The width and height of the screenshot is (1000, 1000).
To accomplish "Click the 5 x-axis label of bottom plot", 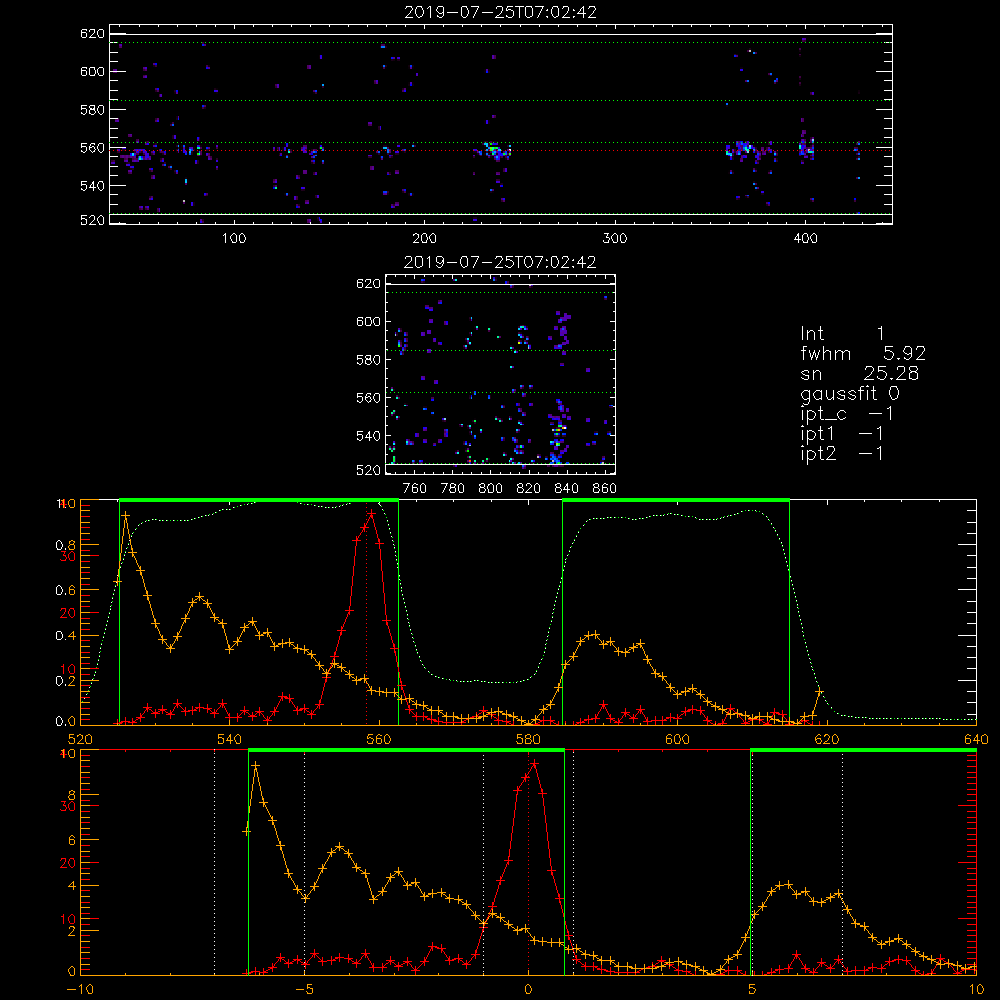I will point(752,989).
